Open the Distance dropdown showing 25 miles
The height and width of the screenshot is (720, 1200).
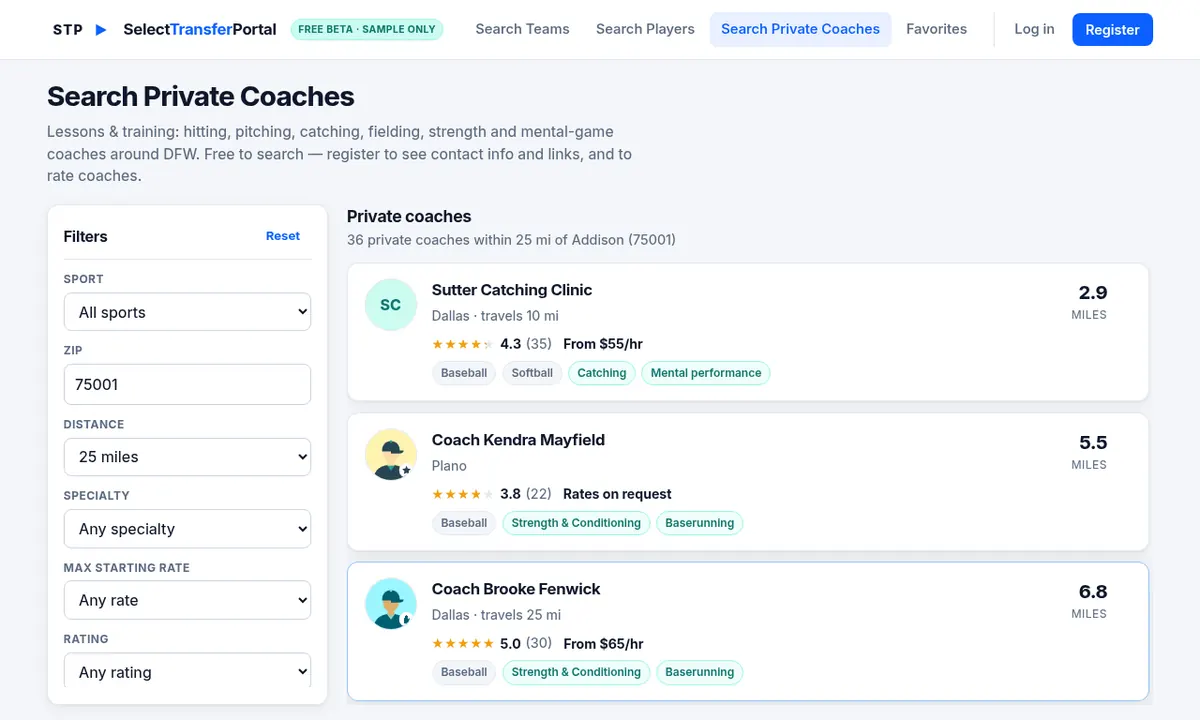(x=187, y=457)
